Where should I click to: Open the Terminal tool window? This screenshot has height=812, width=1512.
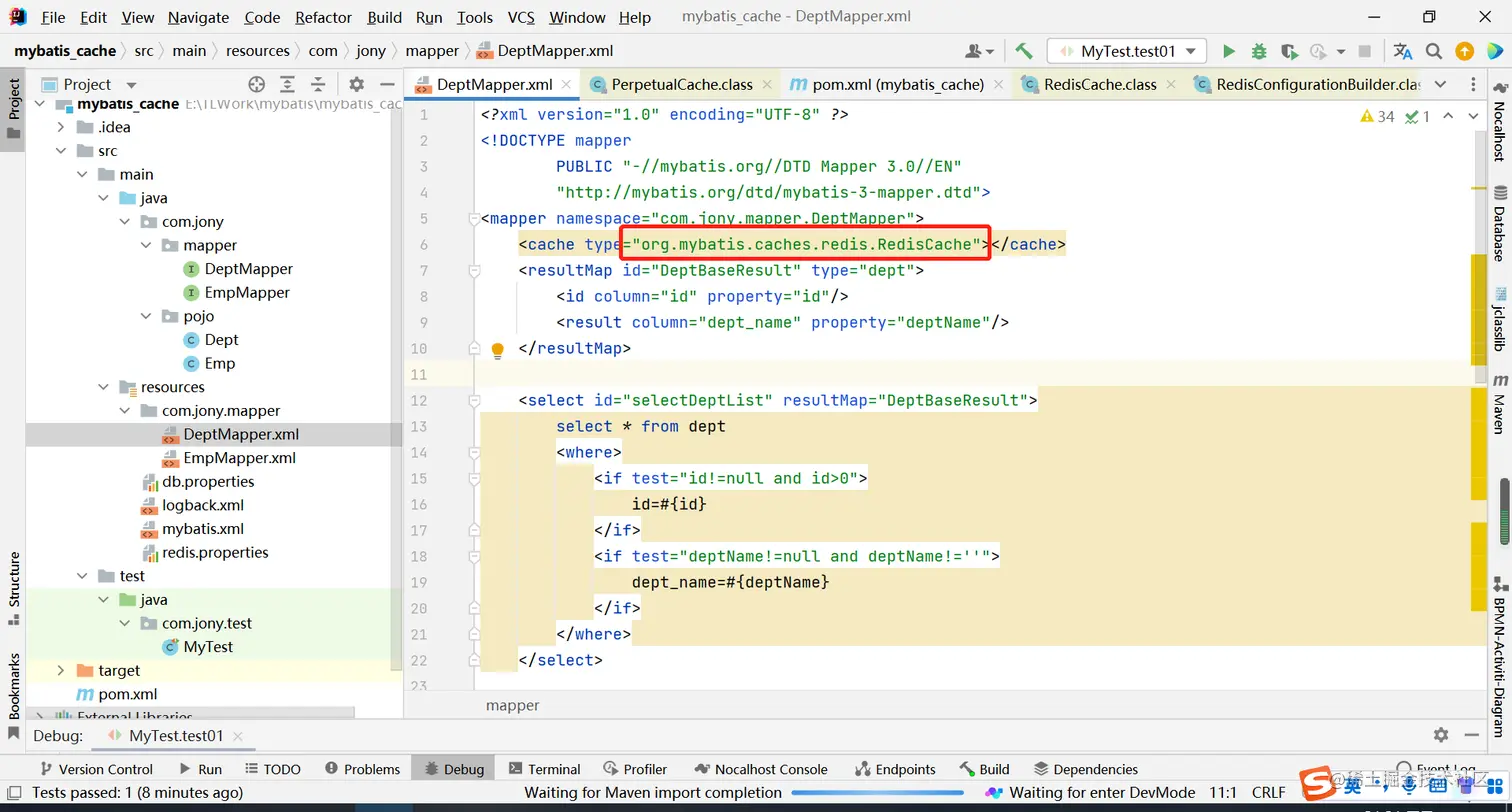point(545,769)
